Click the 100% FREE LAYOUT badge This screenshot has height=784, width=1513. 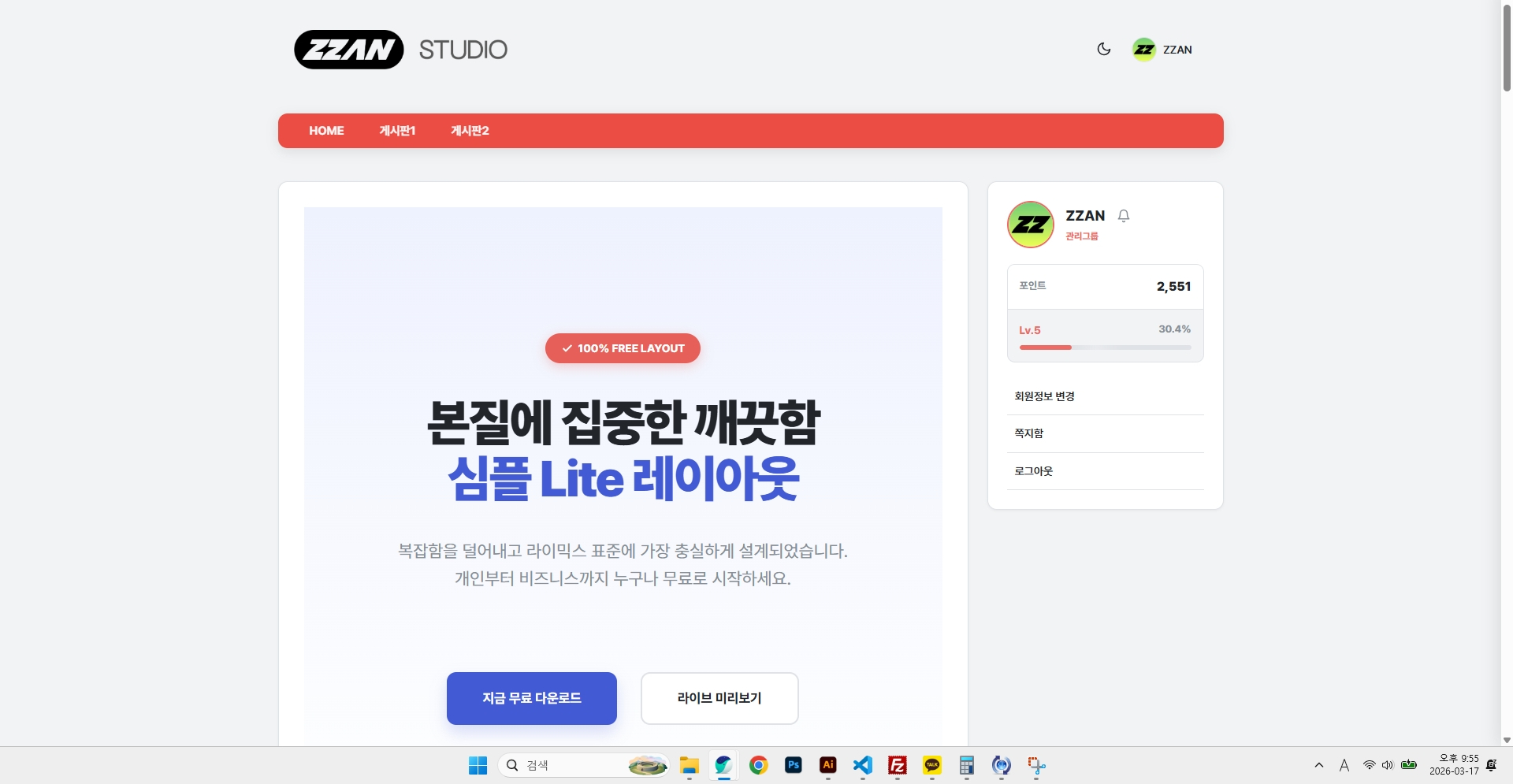click(623, 348)
